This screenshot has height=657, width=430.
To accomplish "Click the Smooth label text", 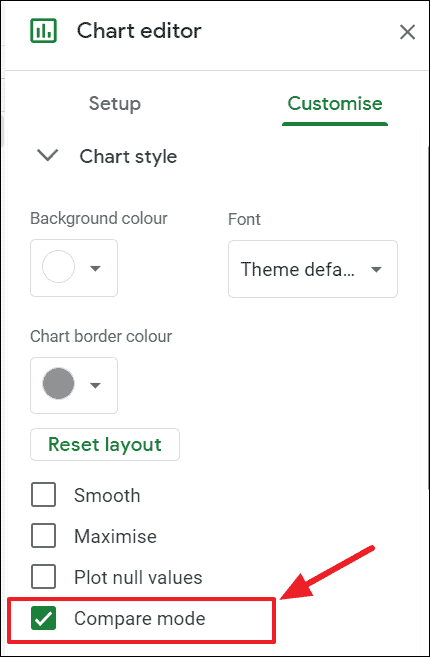I will tap(107, 495).
